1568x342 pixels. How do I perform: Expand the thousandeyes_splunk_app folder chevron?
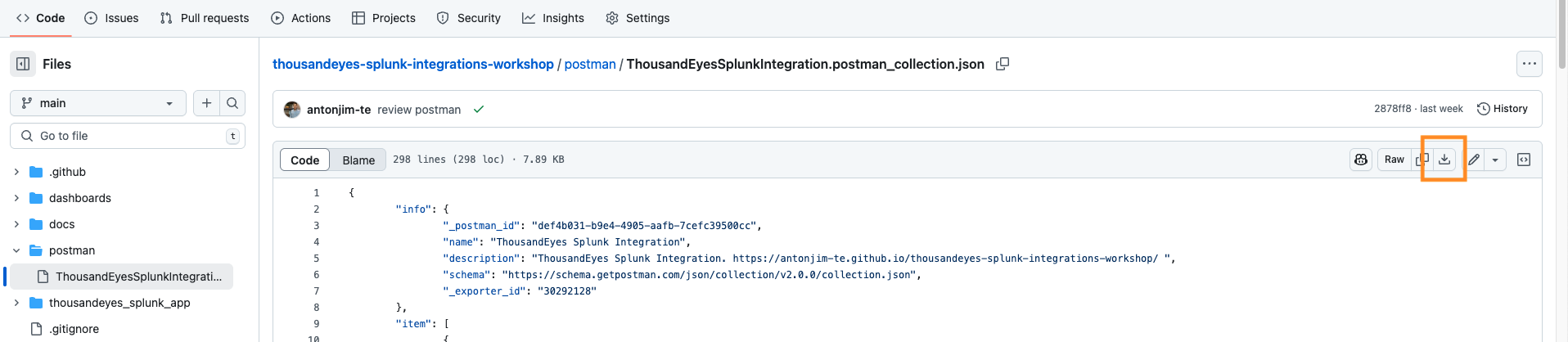pos(16,303)
